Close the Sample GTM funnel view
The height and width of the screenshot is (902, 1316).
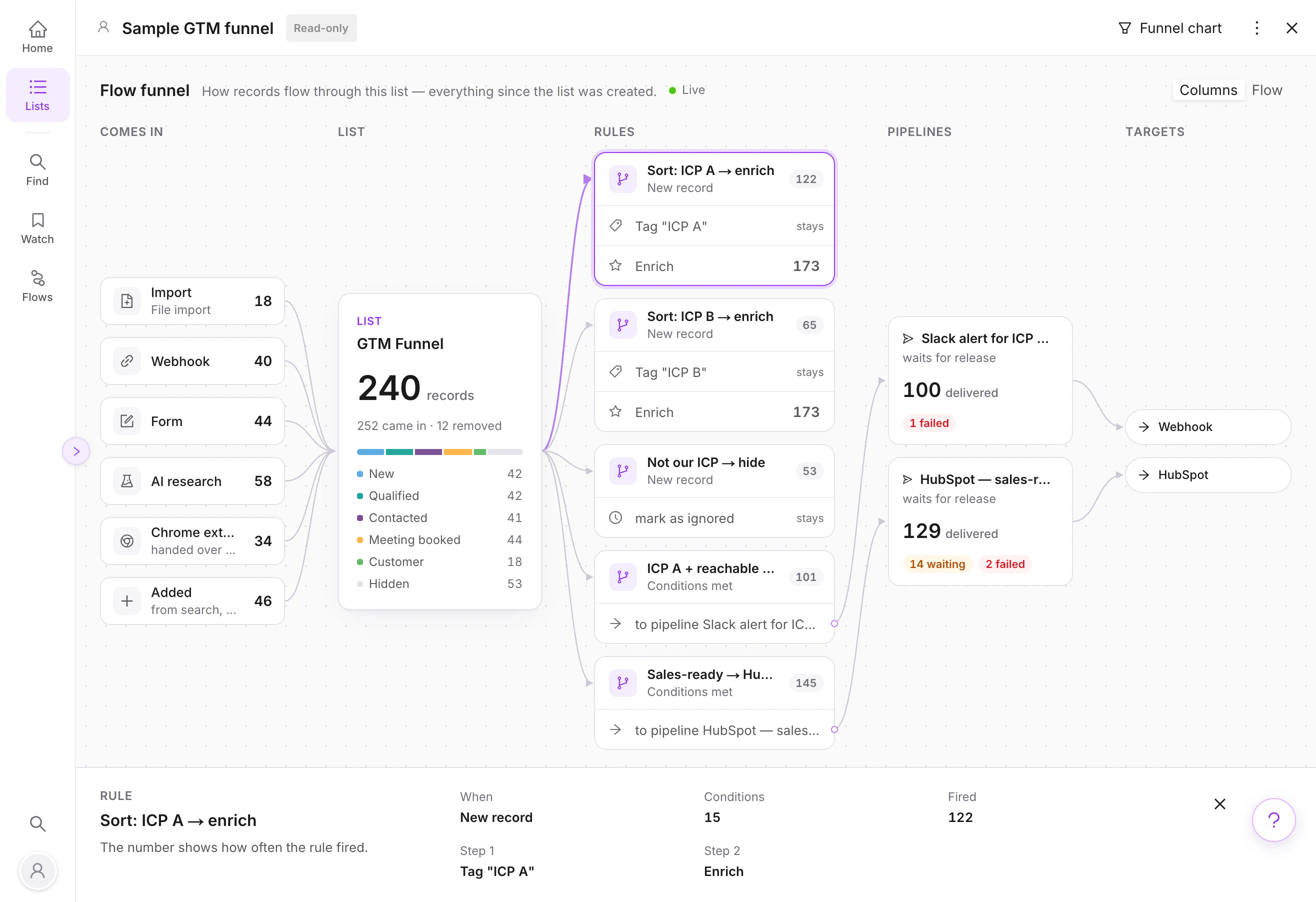(x=1291, y=28)
